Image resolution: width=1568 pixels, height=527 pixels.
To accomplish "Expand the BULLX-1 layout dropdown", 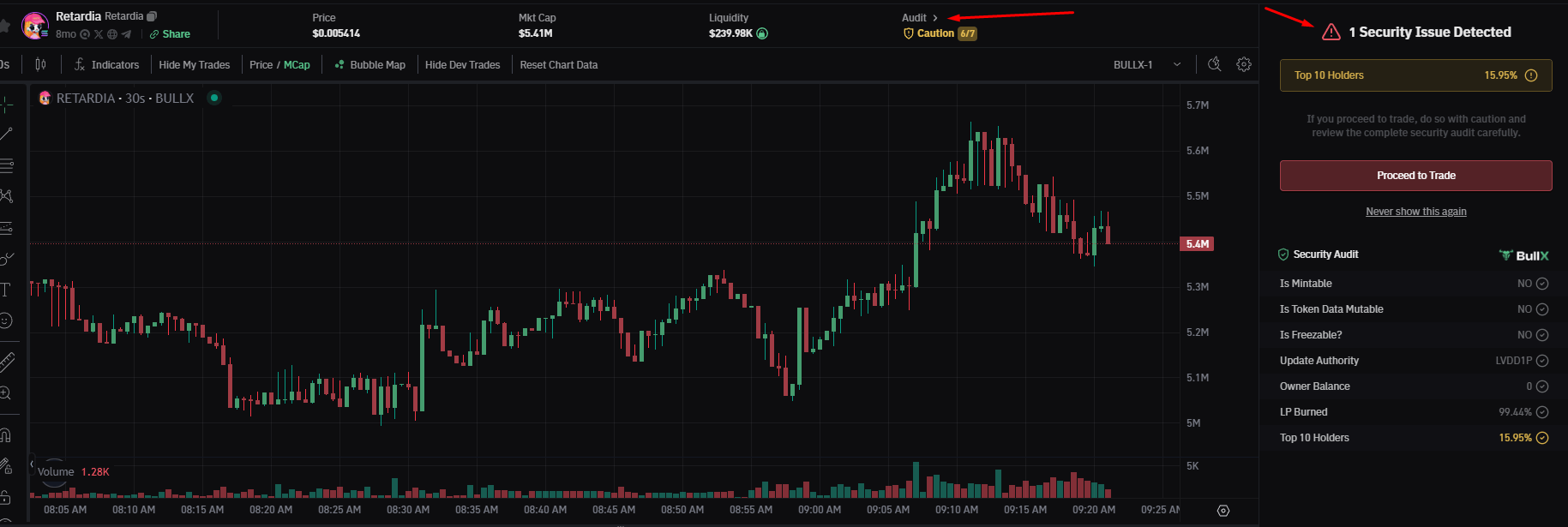I will point(1177,65).
